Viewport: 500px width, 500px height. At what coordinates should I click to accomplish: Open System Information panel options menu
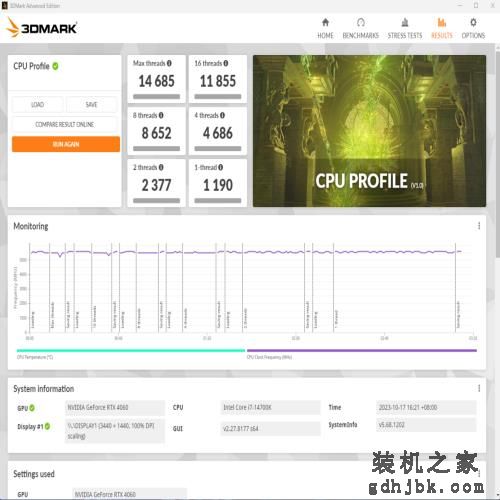(x=479, y=388)
